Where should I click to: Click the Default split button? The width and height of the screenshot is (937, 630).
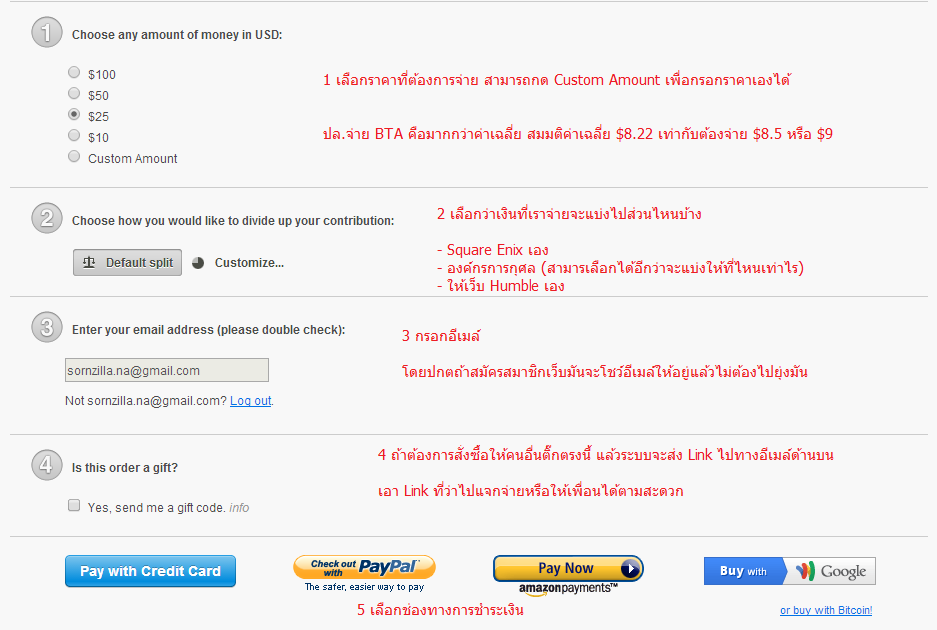[x=127, y=262]
